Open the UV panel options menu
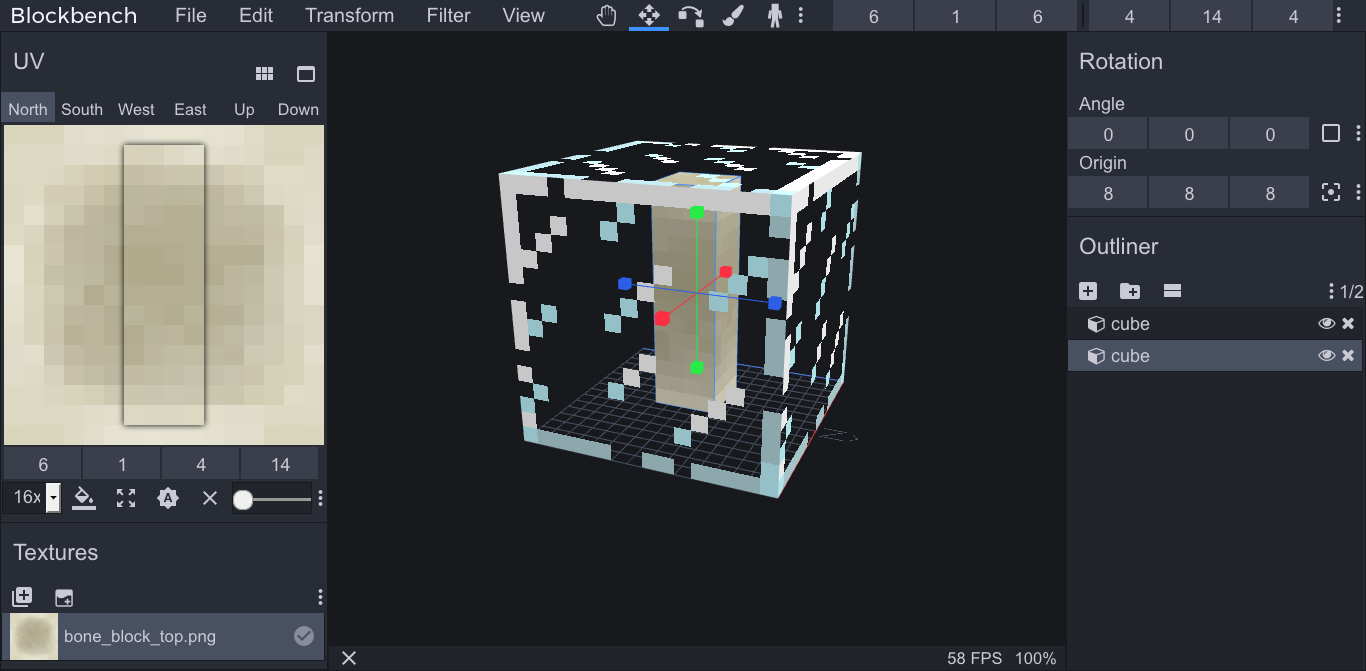1366x671 pixels. (320, 497)
